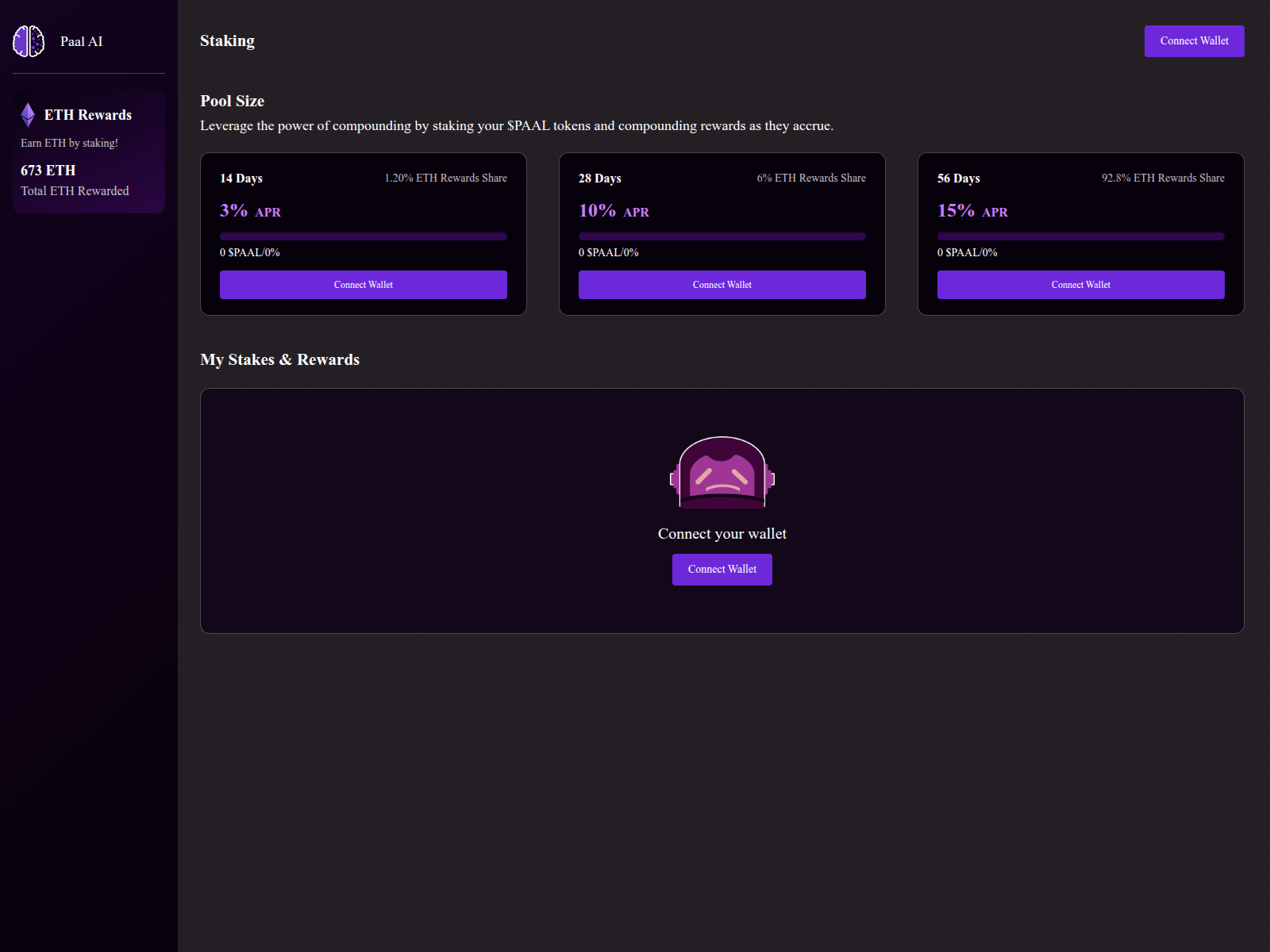
Task: Select the 28 Days staking pool card
Action: (722, 234)
